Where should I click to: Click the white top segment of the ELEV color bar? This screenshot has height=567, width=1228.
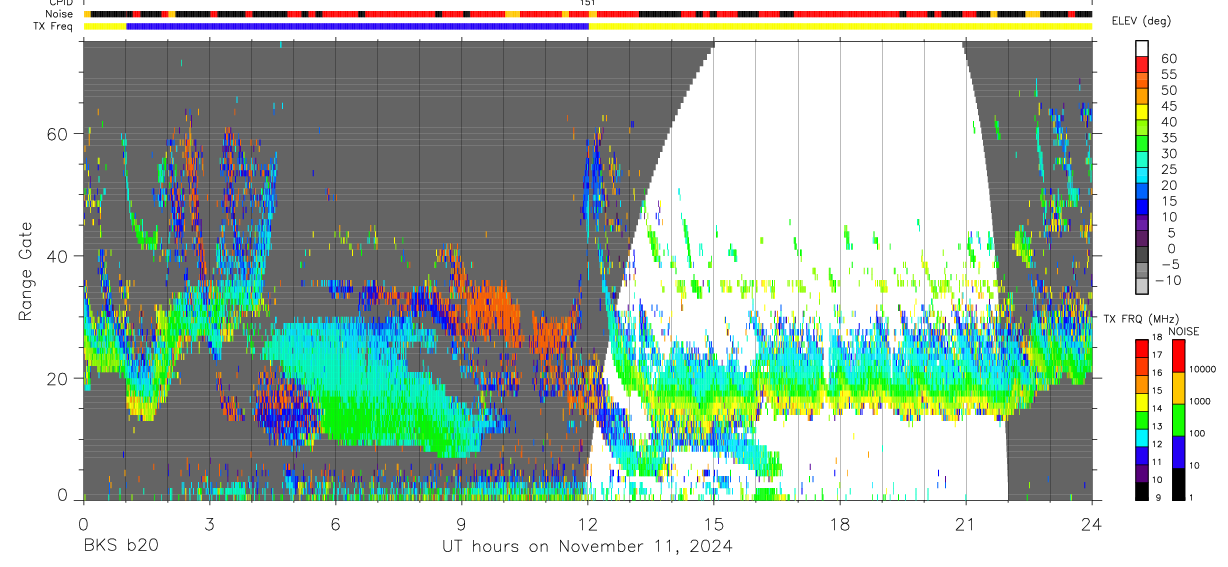pyautogui.click(x=1143, y=49)
